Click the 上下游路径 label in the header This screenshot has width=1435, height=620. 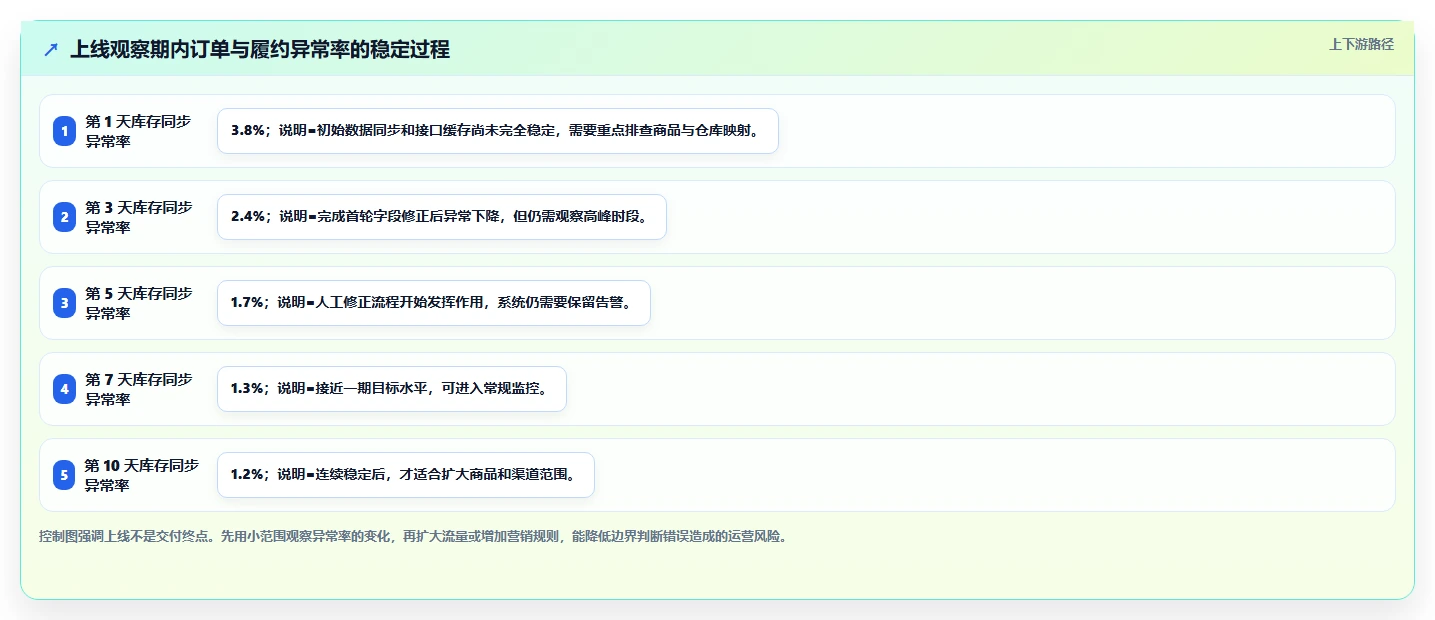(x=1361, y=44)
